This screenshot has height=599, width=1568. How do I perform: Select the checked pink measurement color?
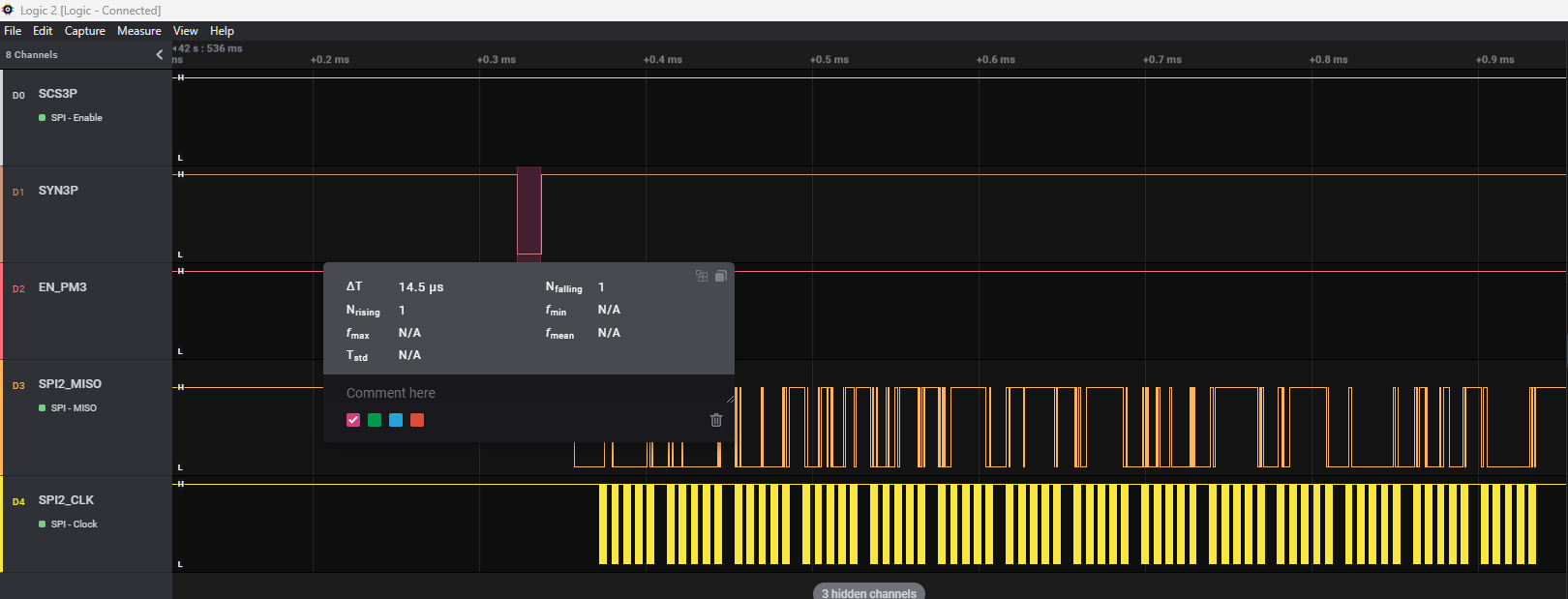coord(353,420)
